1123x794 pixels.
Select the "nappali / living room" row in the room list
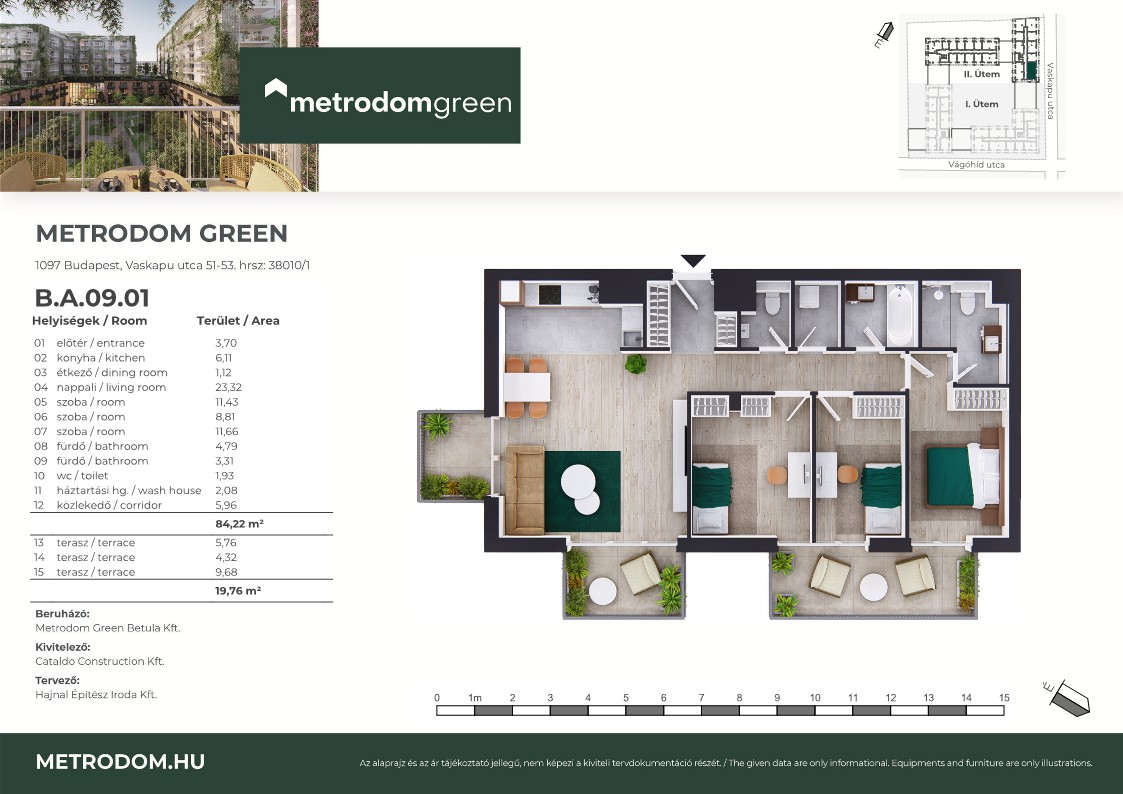[100, 387]
